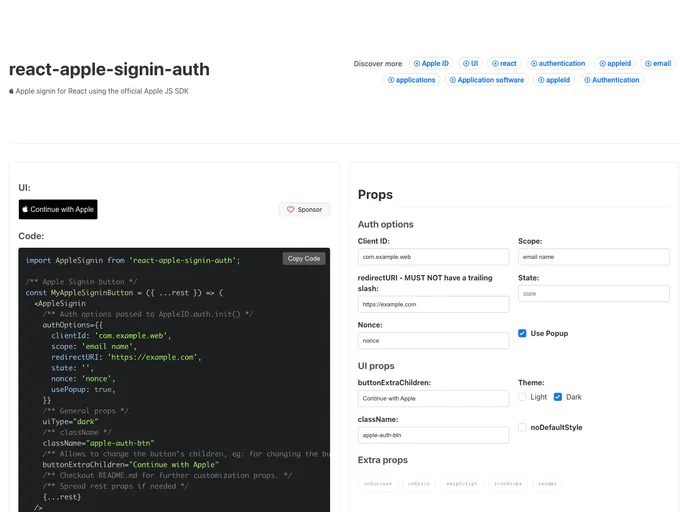Open the appleid tag in first row
The width and height of the screenshot is (688, 512).
coord(615,64)
